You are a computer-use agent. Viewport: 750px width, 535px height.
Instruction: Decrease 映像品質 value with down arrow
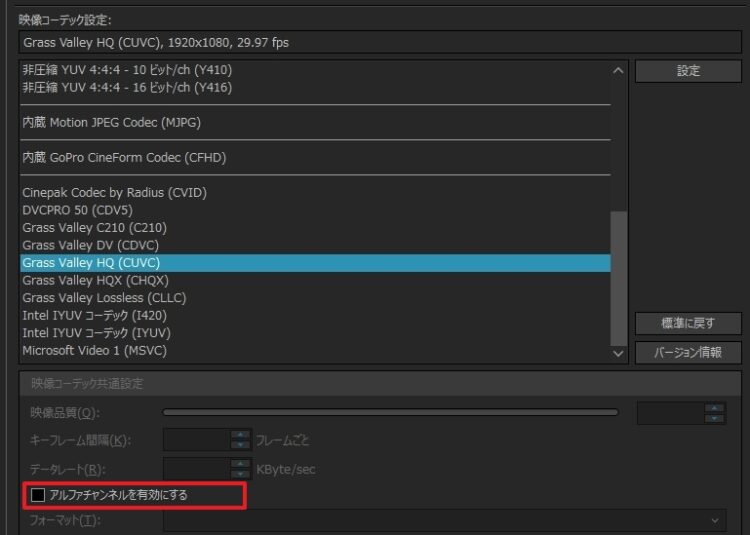click(x=715, y=419)
